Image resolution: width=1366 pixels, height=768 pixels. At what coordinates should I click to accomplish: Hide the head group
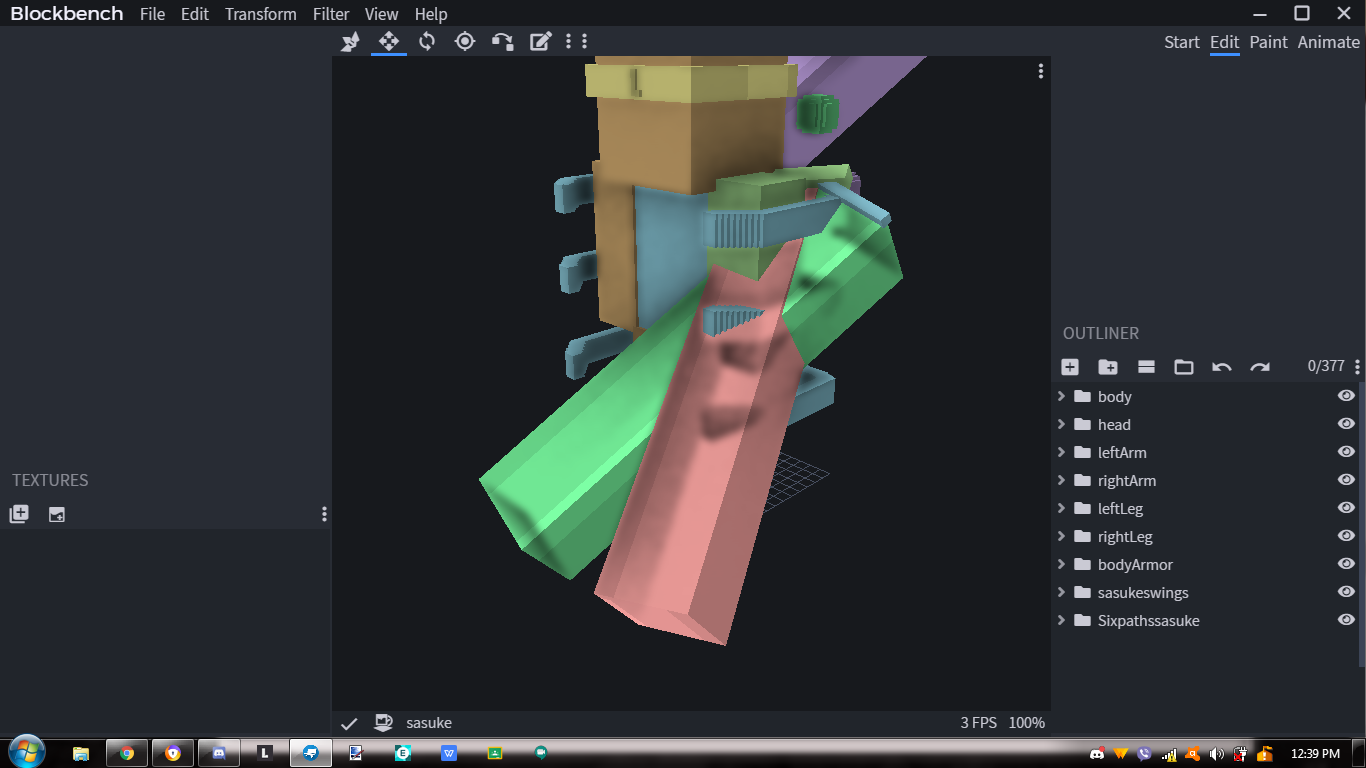pyautogui.click(x=1346, y=423)
